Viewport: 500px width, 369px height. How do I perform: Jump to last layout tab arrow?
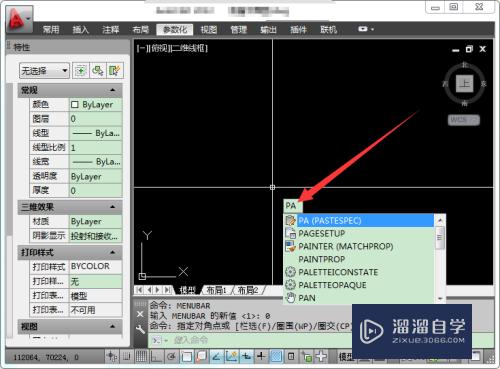[167, 290]
